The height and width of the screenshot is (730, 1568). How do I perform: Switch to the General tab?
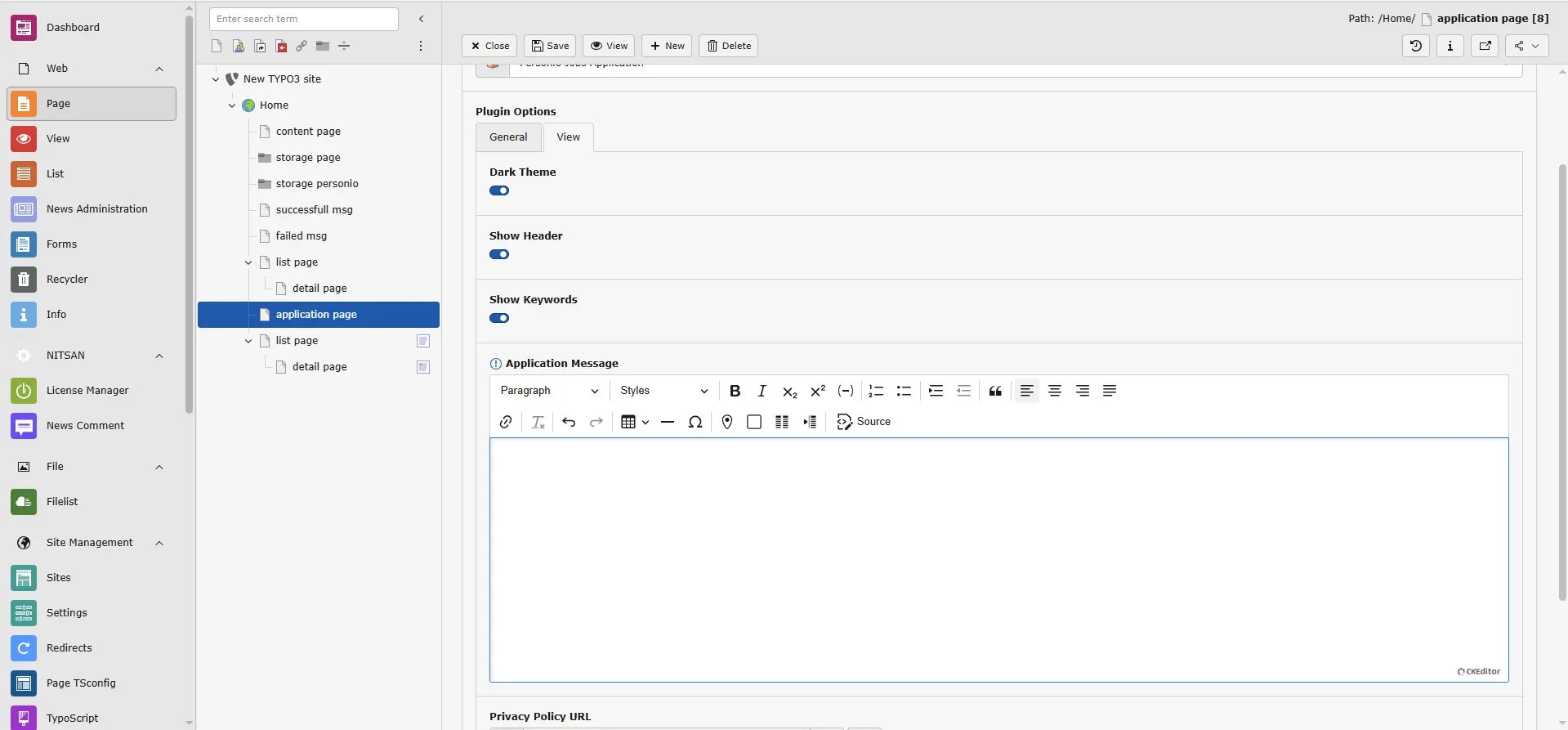coord(508,137)
